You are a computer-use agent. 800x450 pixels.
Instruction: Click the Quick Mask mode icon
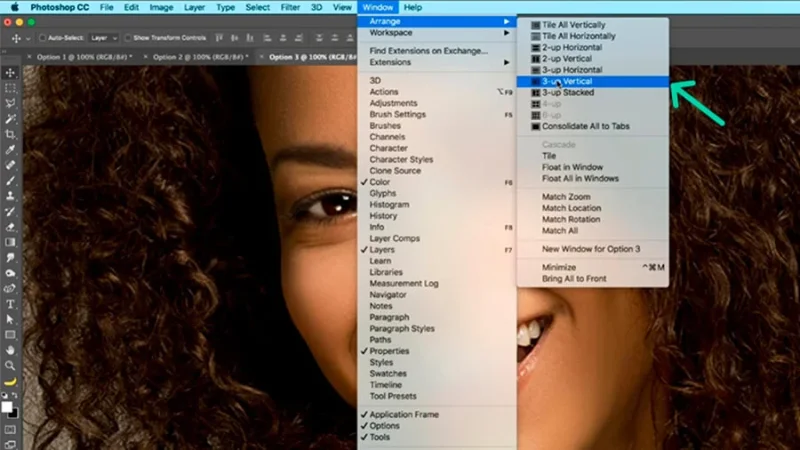click(x=10, y=430)
